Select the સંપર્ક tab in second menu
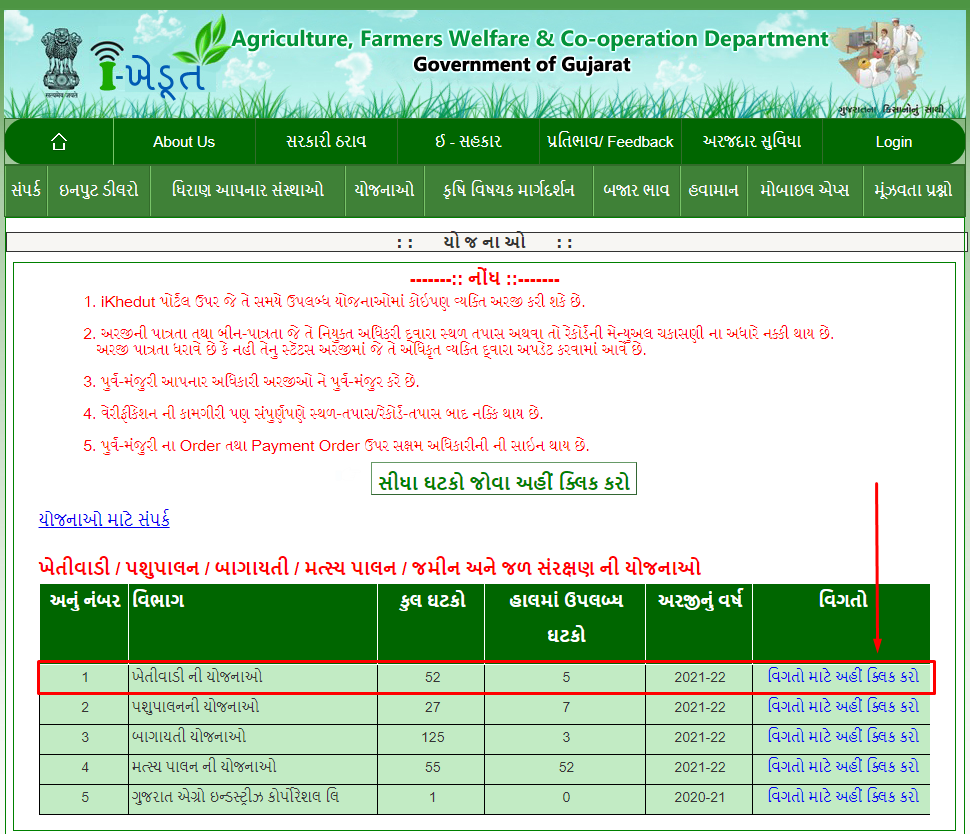Screen dimensions: 970x834 26,191
